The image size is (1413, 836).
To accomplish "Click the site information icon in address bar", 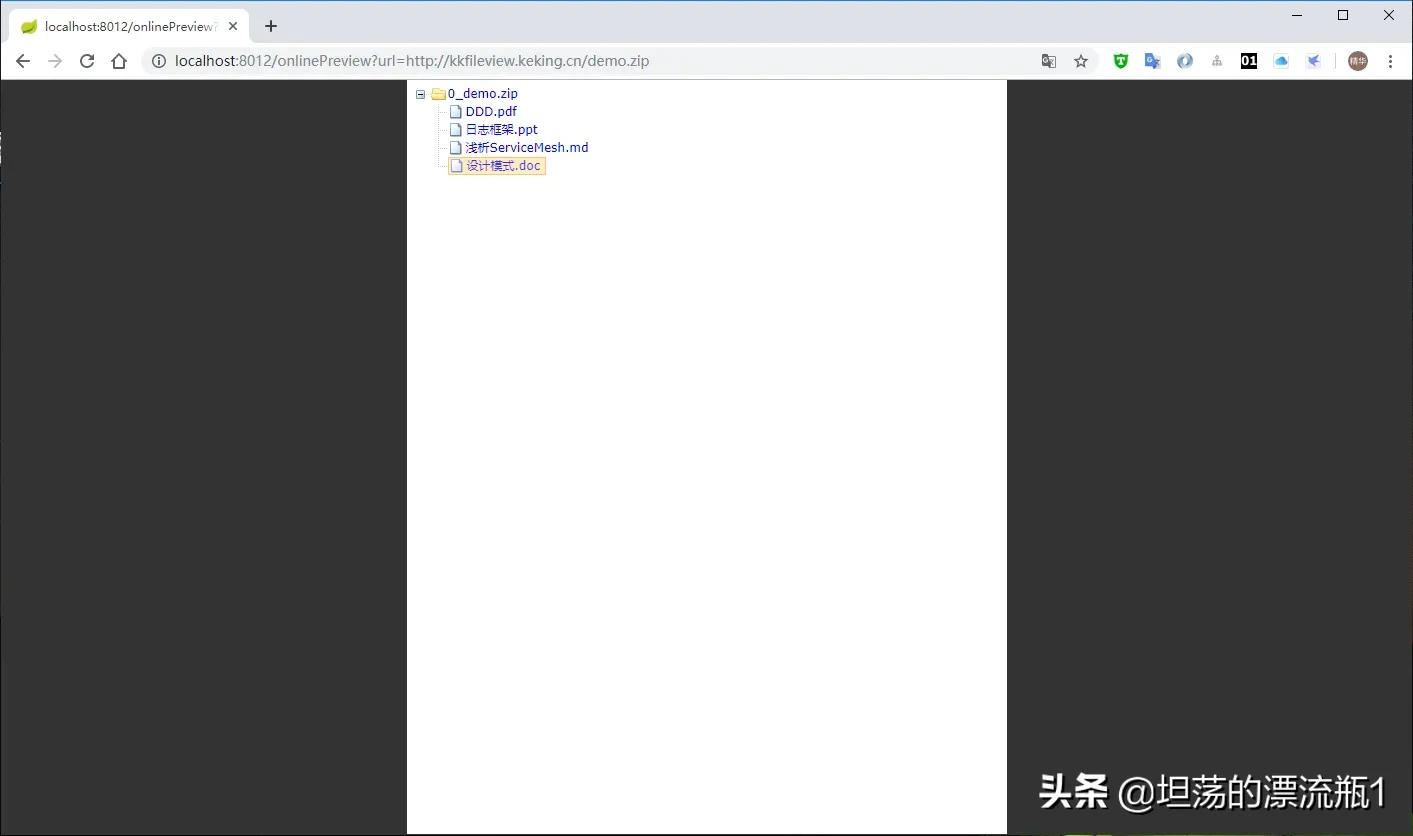I will pyautogui.click(x=159, y=61).
